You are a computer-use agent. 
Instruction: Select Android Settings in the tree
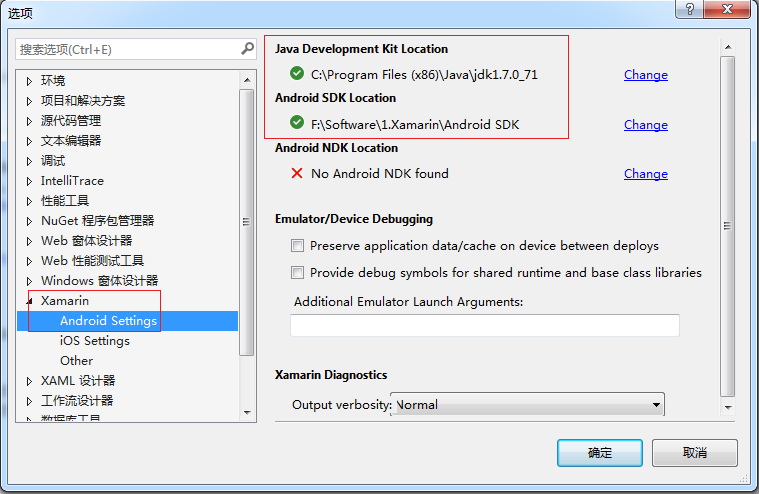tap(108, 321)
